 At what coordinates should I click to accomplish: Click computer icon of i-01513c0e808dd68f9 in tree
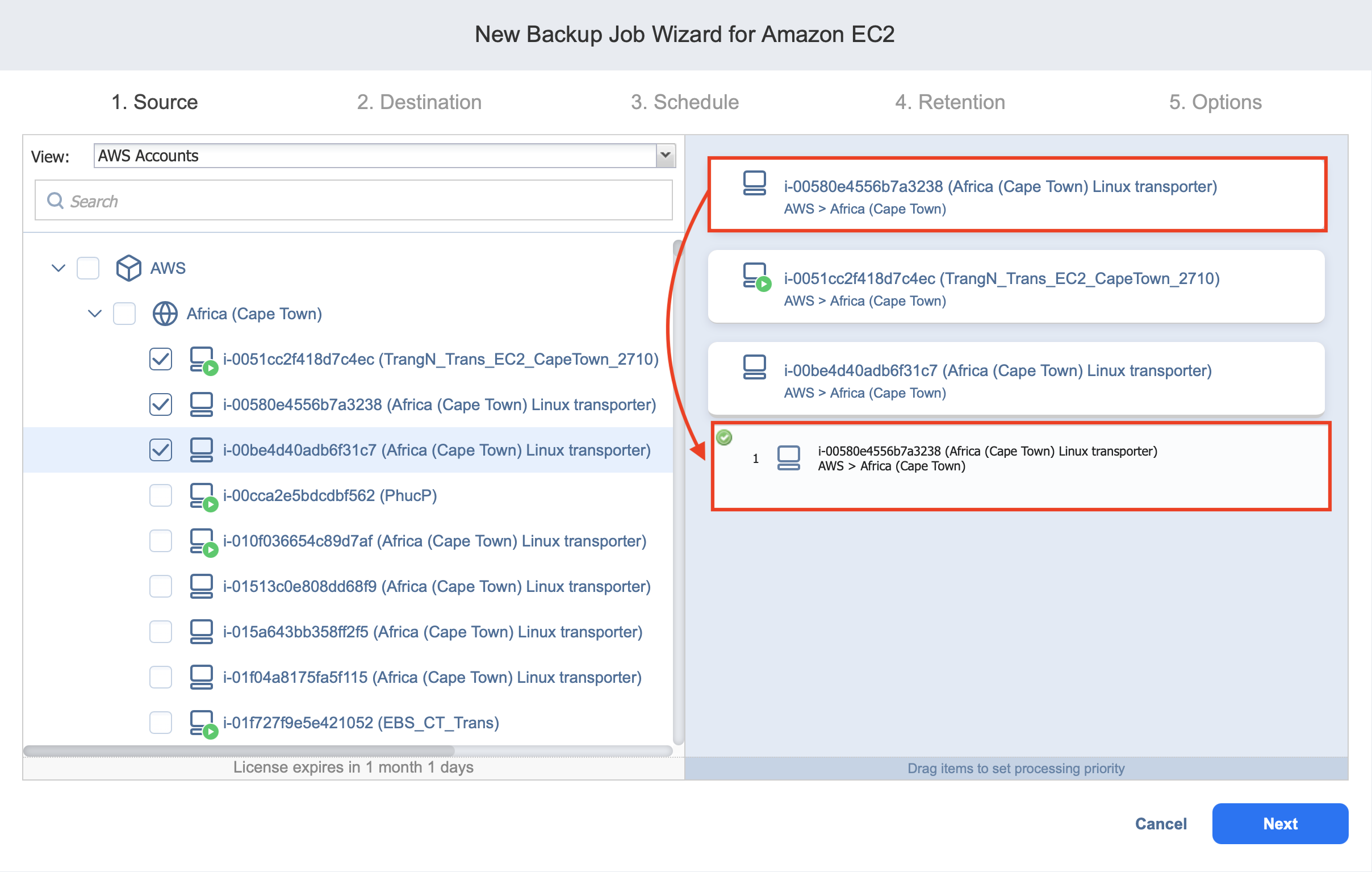pos(201,586)
